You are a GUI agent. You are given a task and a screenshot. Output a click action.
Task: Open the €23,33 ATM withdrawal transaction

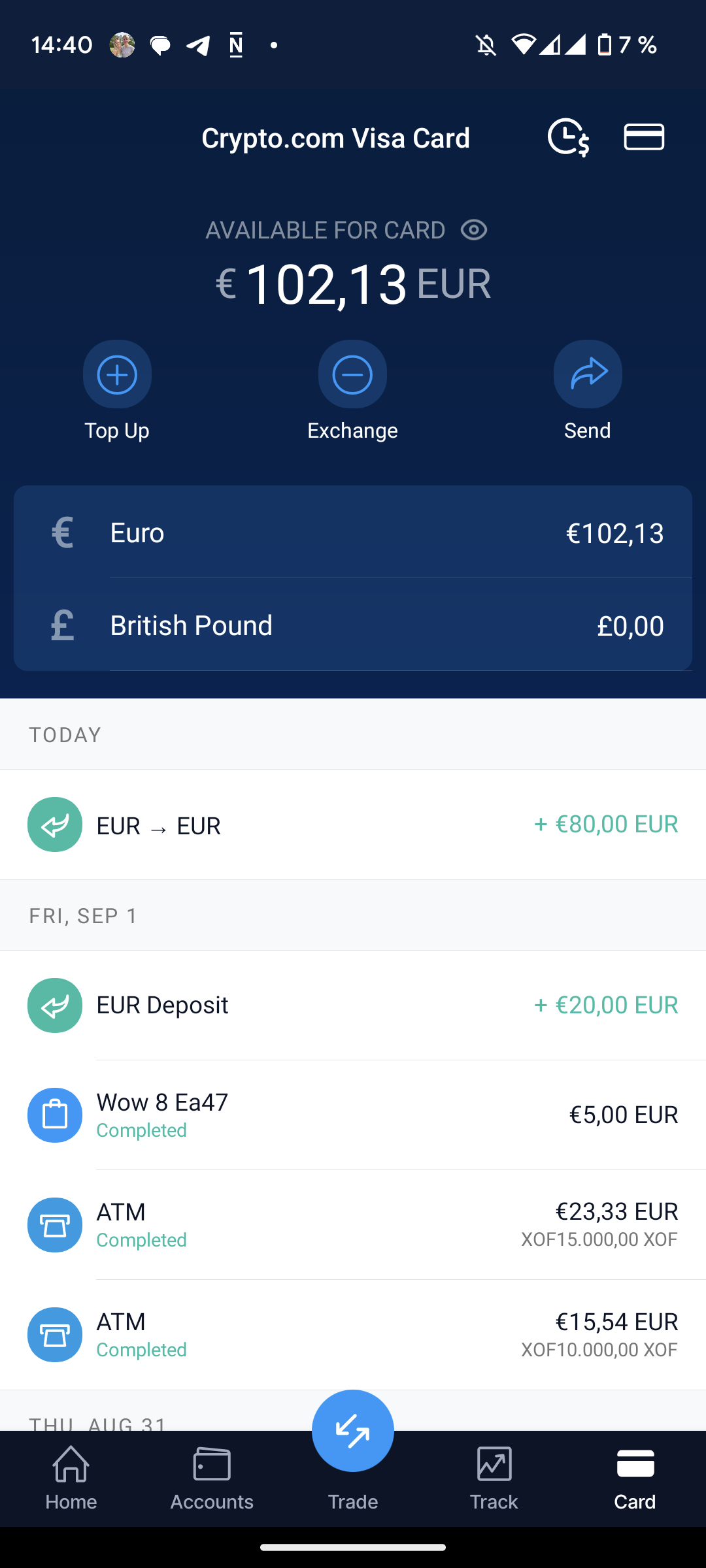(353, 1224)
